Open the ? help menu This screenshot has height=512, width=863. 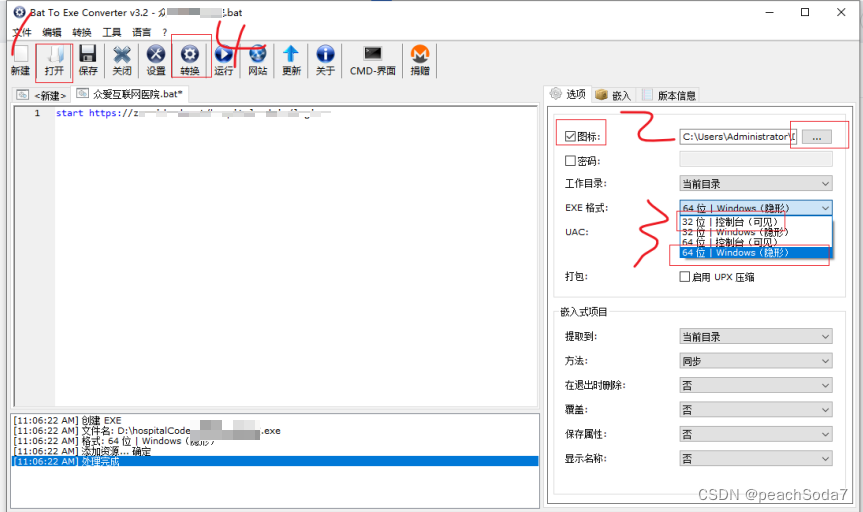coord(165,32)
